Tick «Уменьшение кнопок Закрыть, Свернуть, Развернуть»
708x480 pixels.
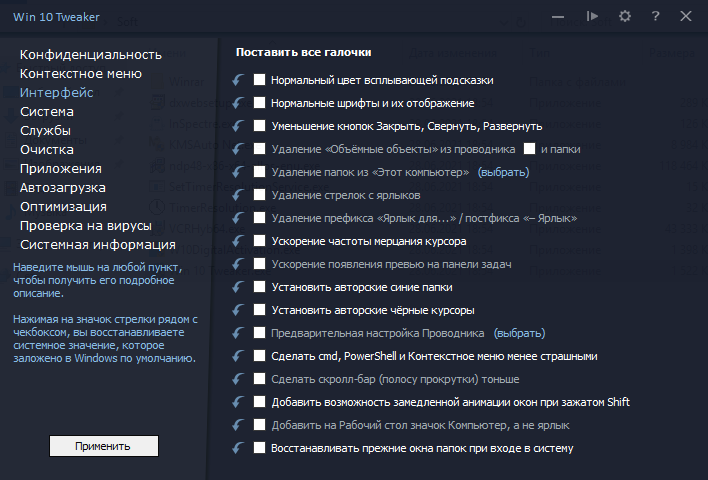(x=259, y=126)
